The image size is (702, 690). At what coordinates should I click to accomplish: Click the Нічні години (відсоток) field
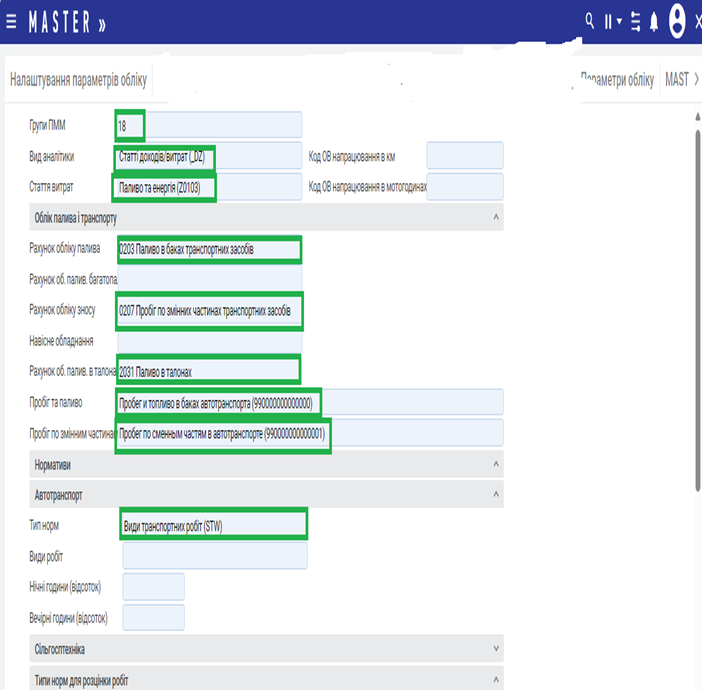[153, 587]
